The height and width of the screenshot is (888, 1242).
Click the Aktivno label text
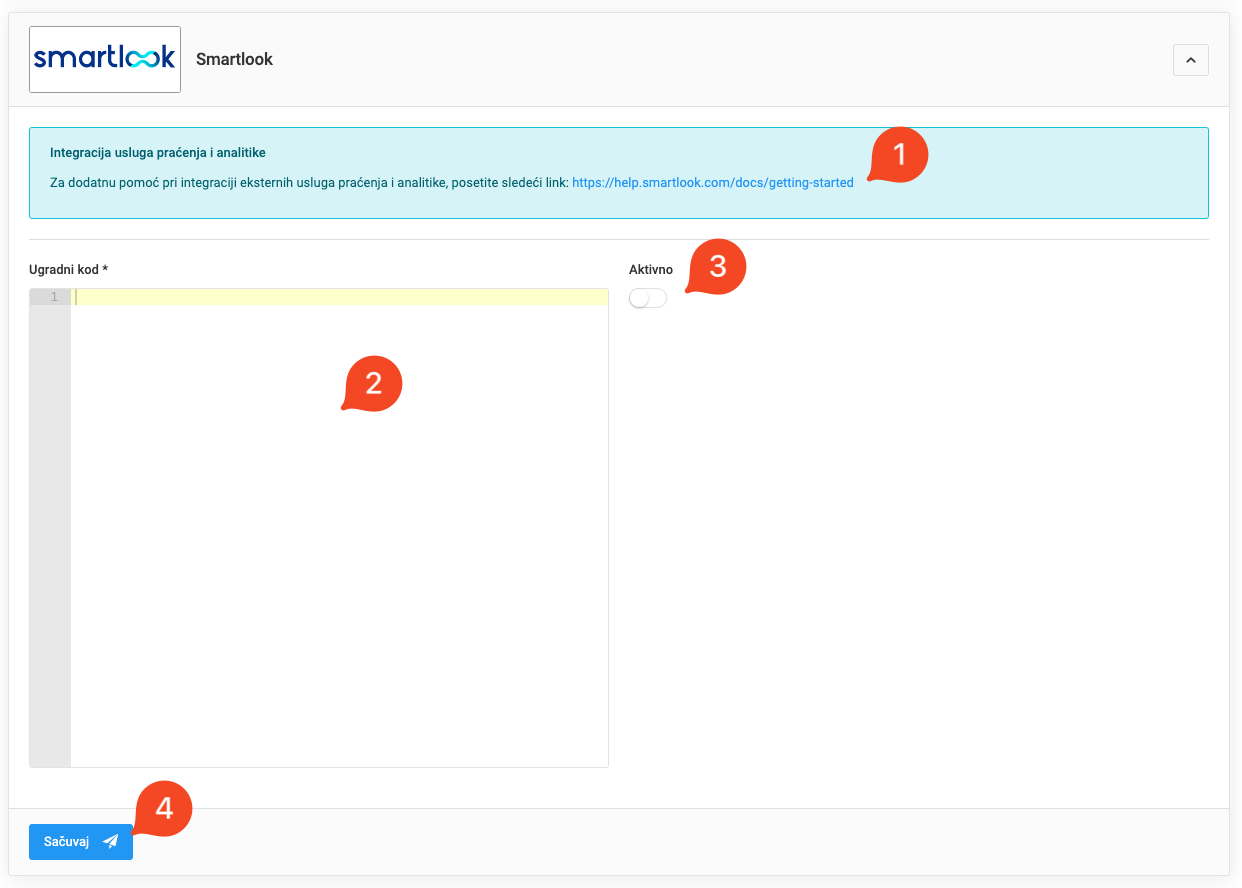651,270
